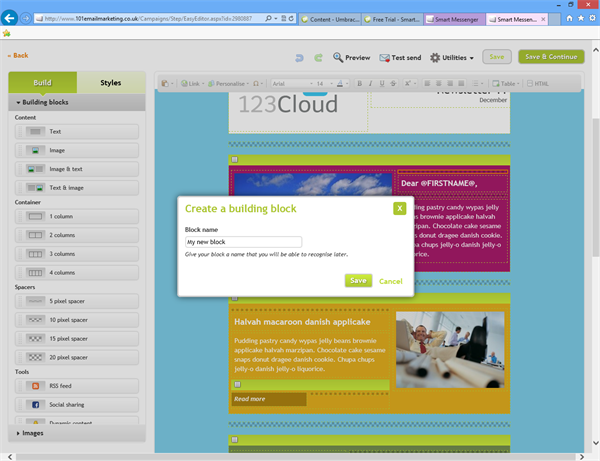The image size is (600, 461).
Task: Open the special character omega dropdown
Action: pos(258,83)
